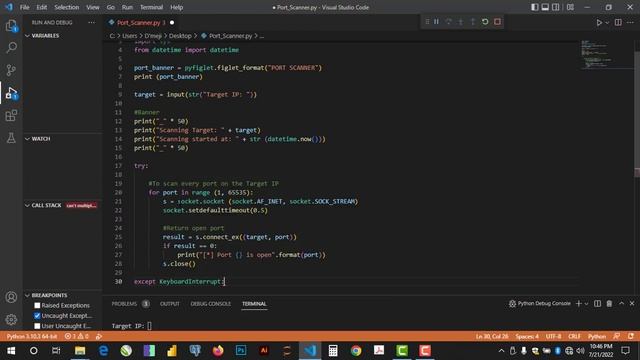This screenshot has width=640, height=360.
Task: Open the new terminal launch profile dropdown
Action: click(x=587, y=304)
